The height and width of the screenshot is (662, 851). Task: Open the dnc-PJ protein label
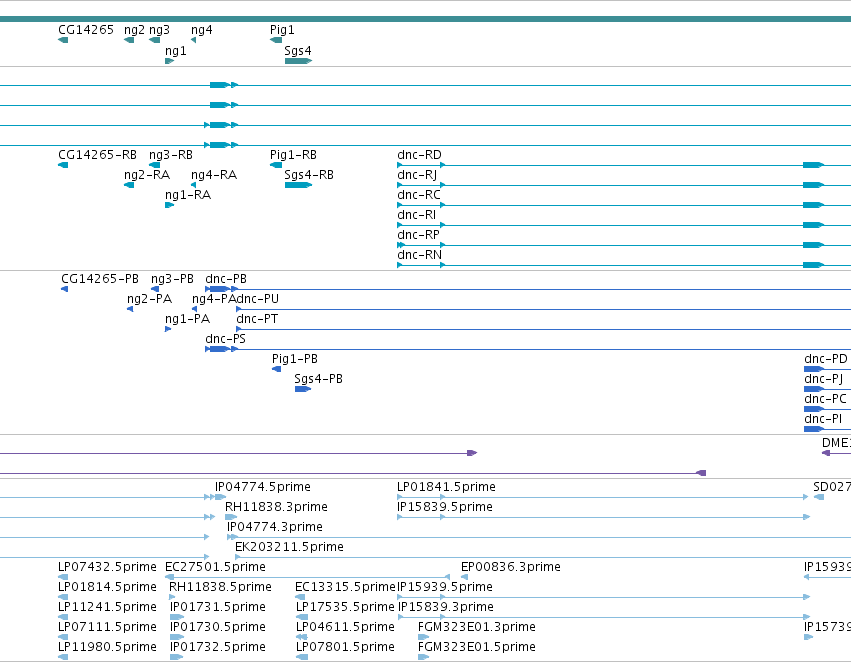(823, 379)
